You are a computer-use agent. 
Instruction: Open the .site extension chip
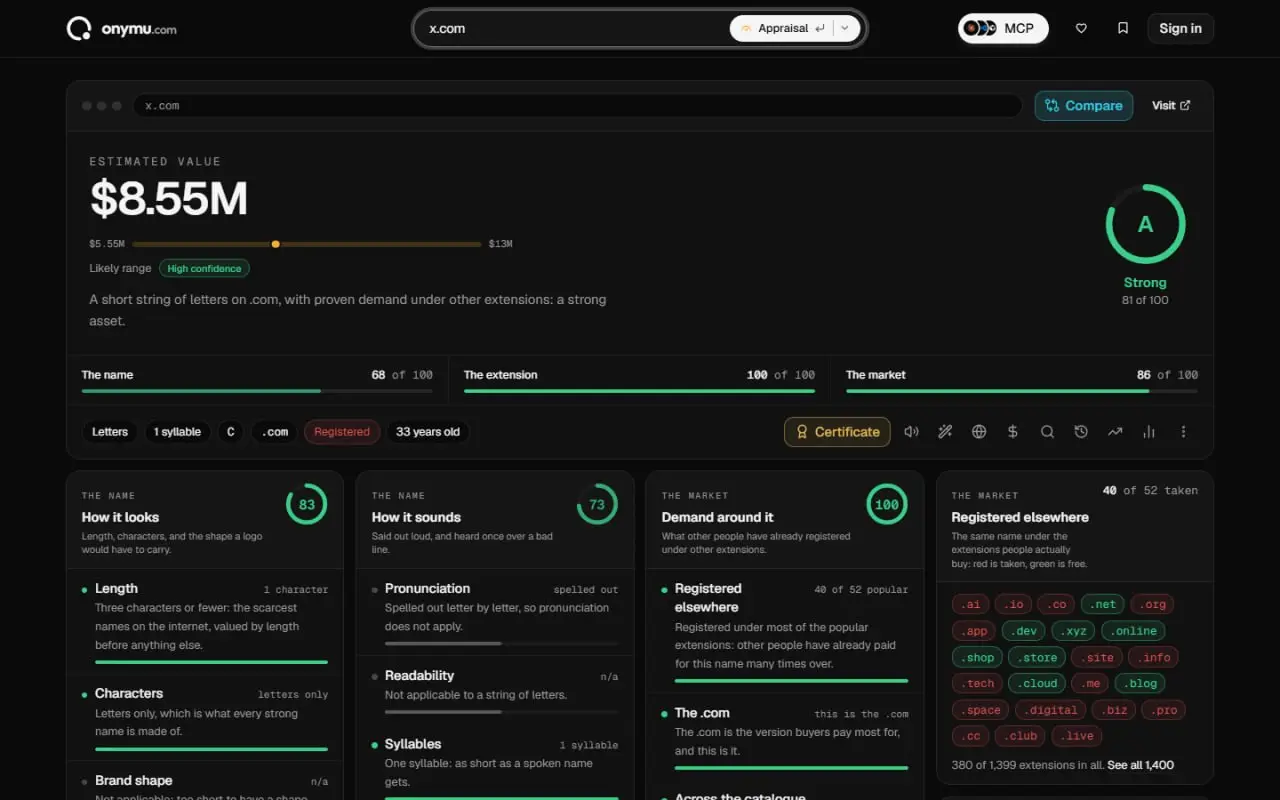[1097, 657]
